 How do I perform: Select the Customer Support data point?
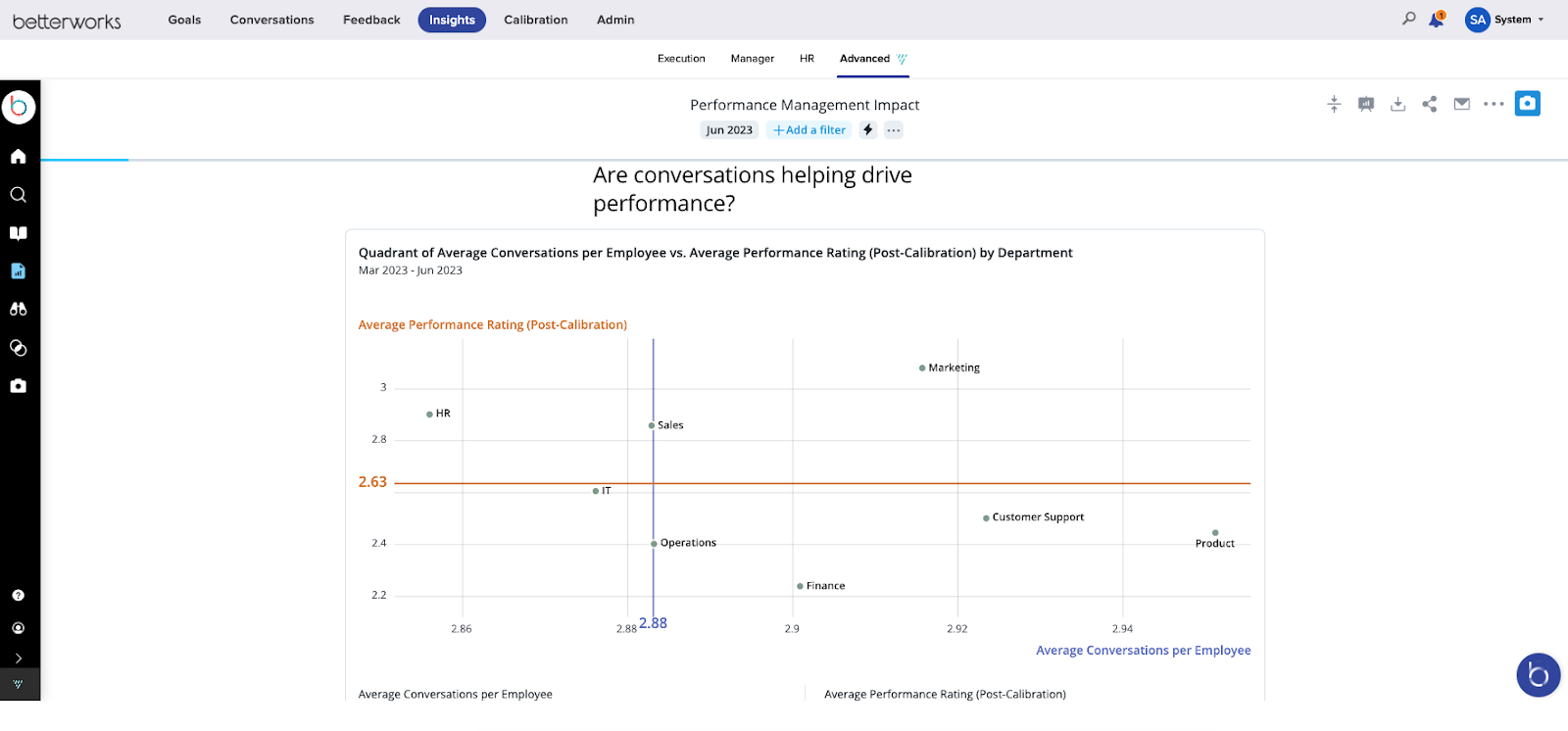[986, 518]
